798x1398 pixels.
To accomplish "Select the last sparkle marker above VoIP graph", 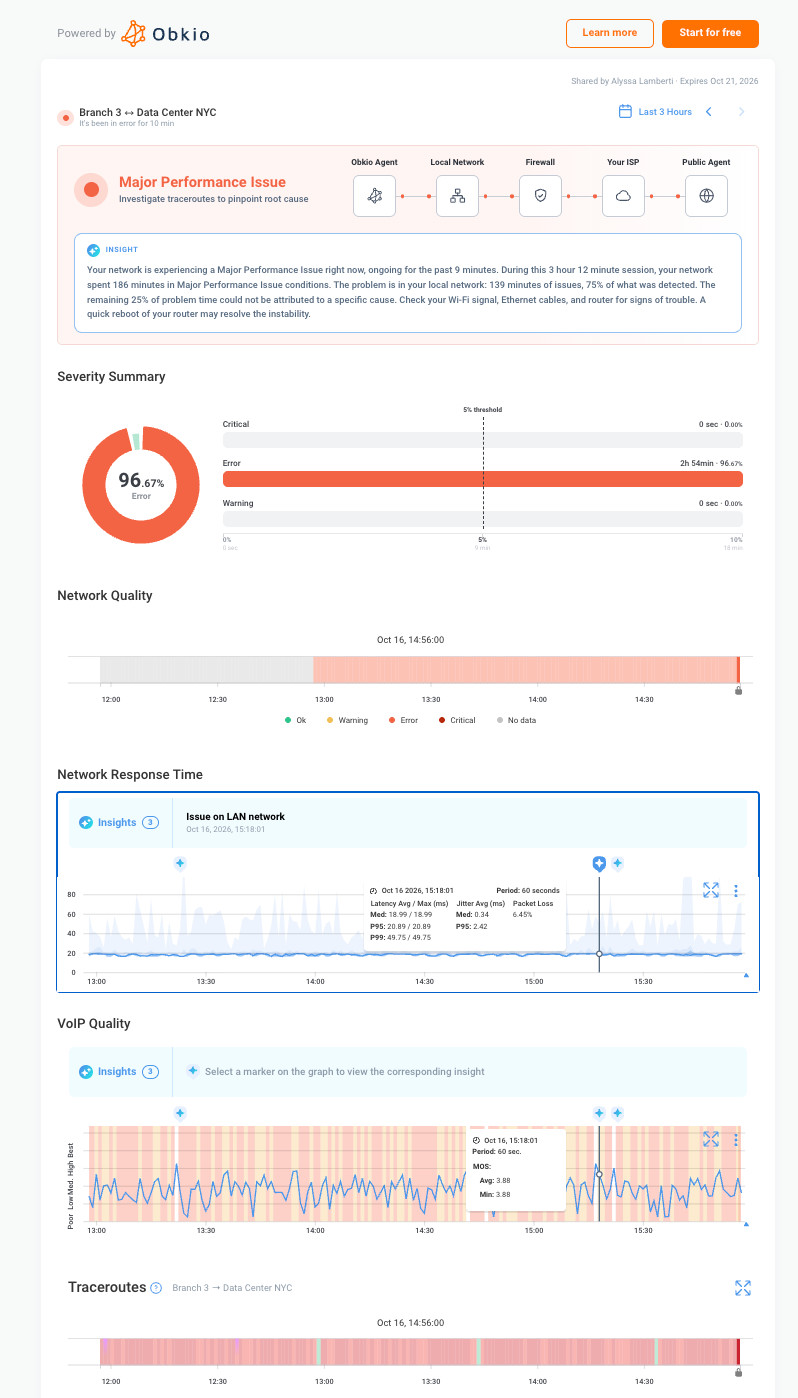I will [618, 1113].
